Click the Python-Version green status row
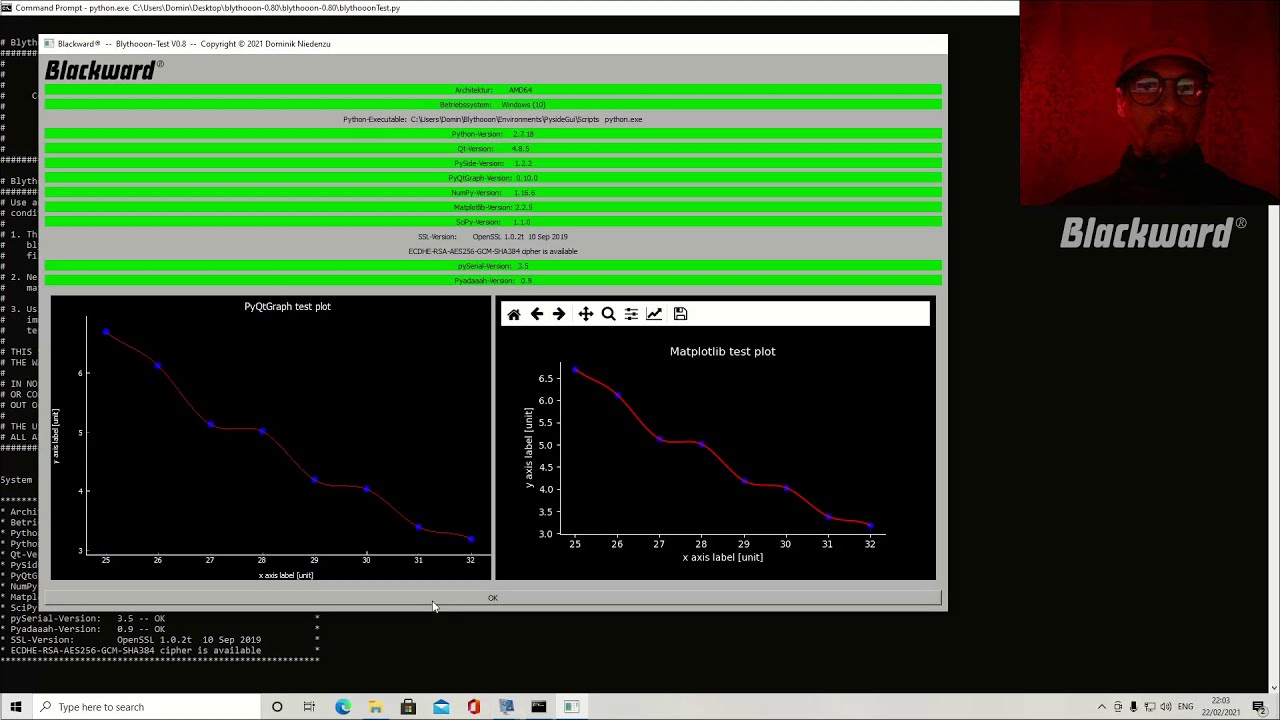1280x720 pixels. click(x=492, y=134)
